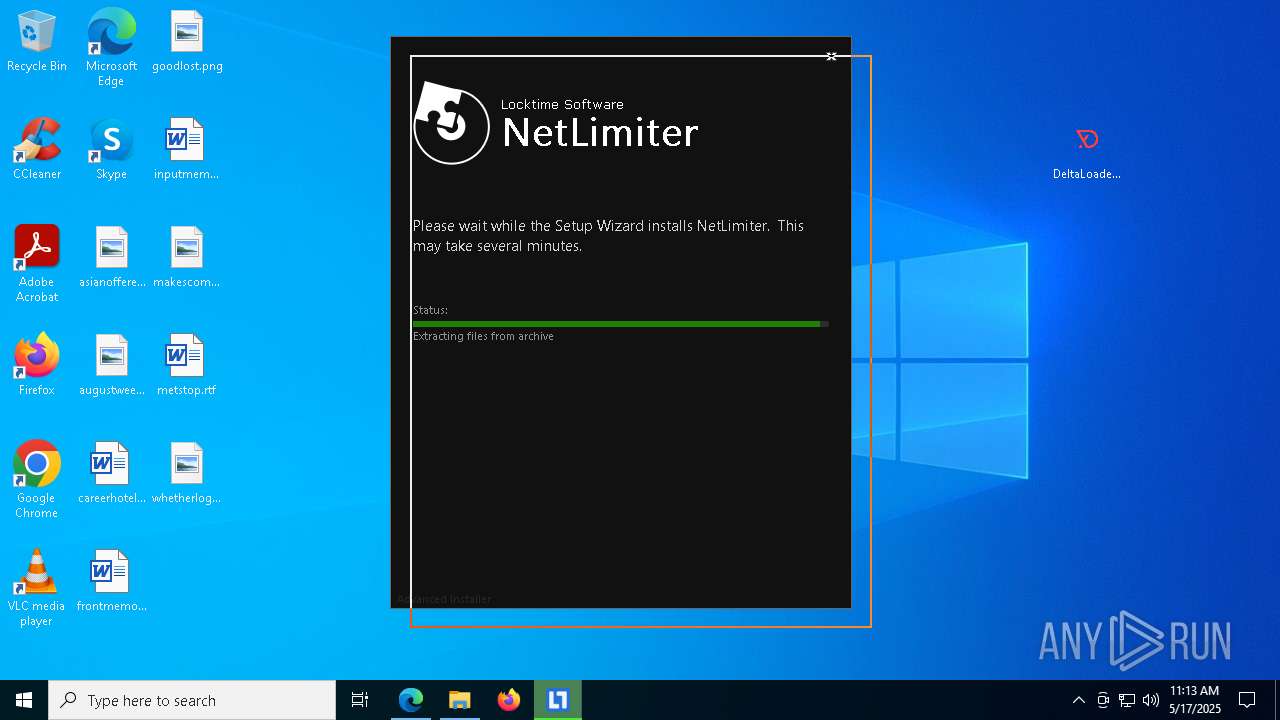The image size is (1280, 720).
Task: Open the notification center
Action: pos(1247,700)
